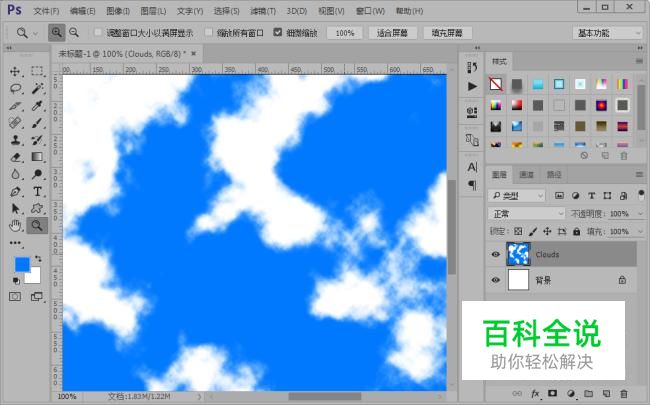Screen dimensions: 650x405
Task: Swap foreground and background colors
Action: coord(38,259)
